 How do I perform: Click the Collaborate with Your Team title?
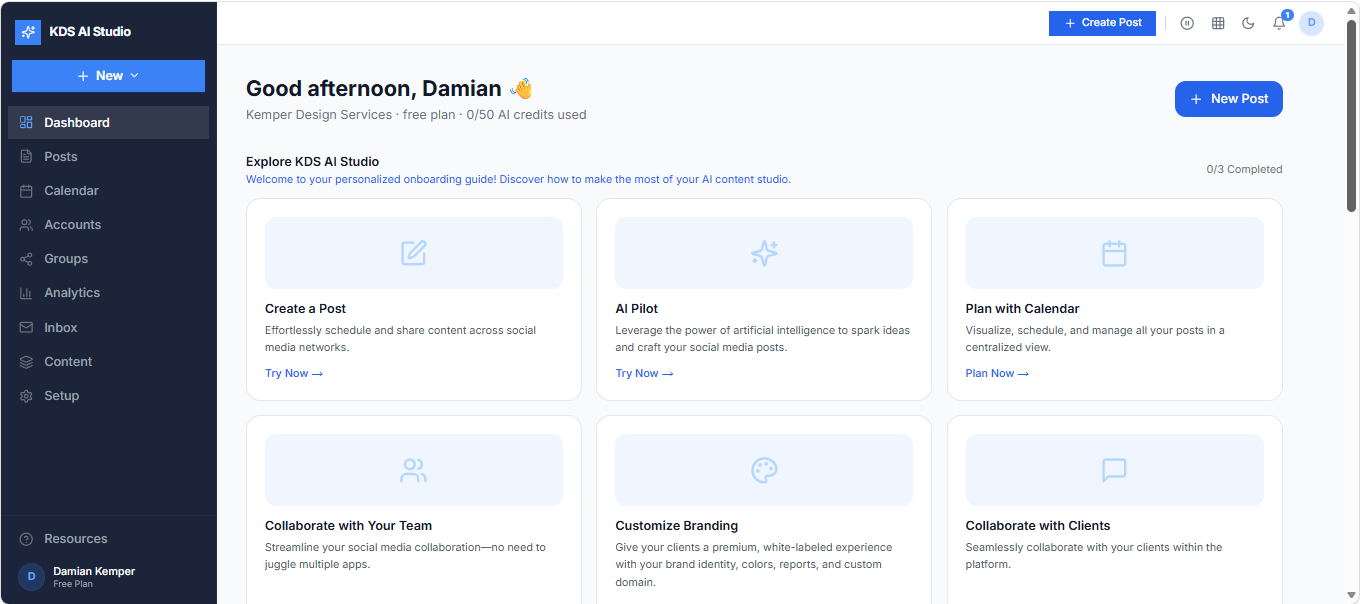pyautogui.click(x=348, y=526)
